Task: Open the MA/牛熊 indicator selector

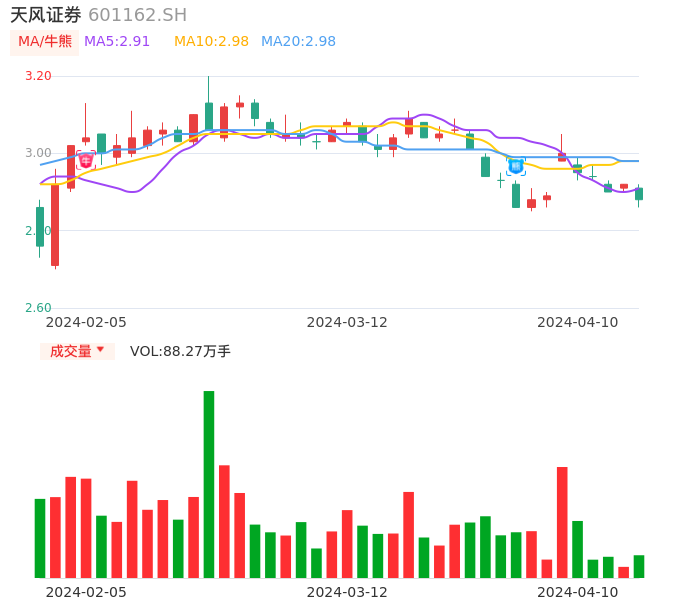Action: coord(45,42)
